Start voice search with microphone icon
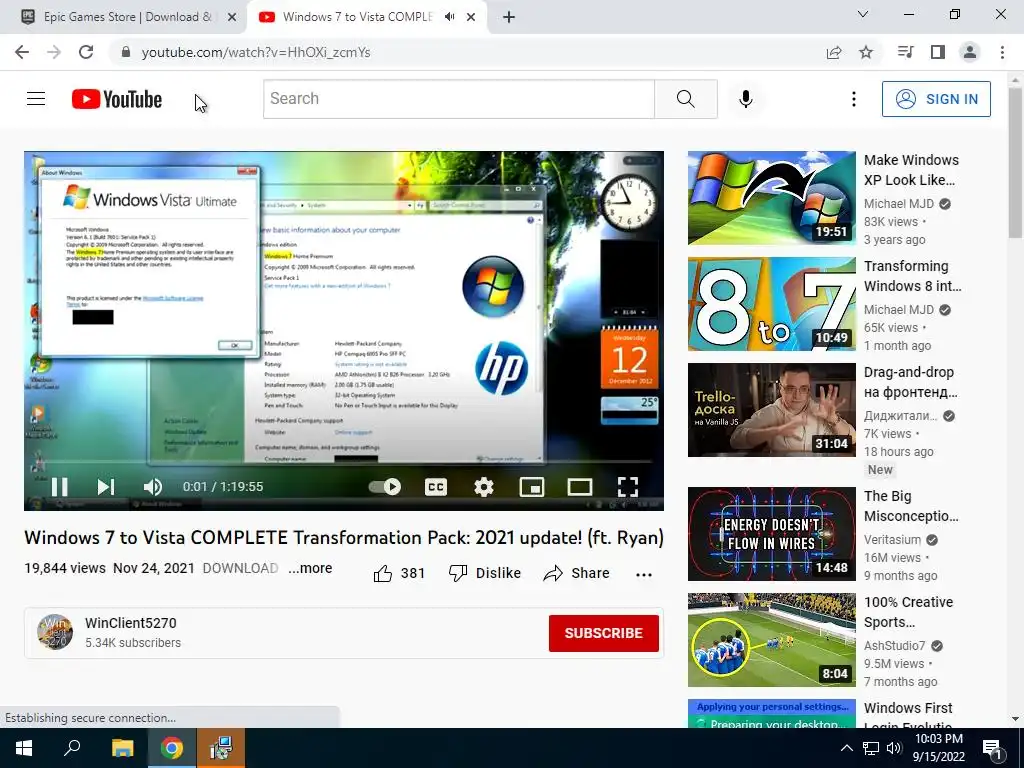Viewport: 1024px width, 768px height. [746, 99]
